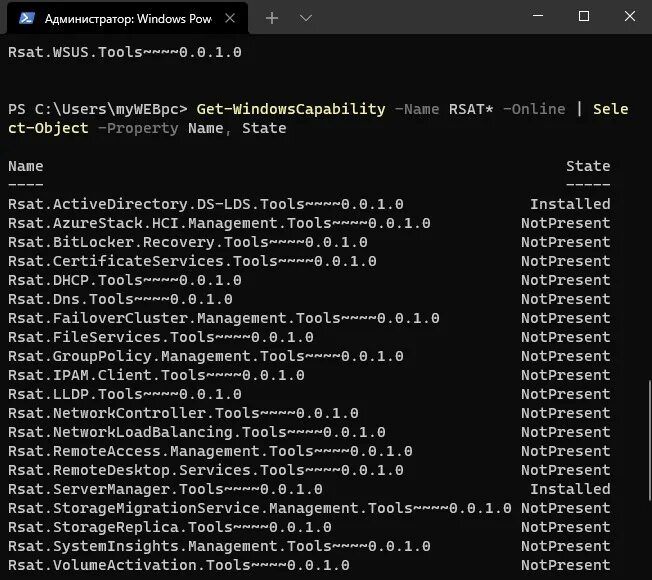Viewport: 652px width, 580px height.
Task: Click Rsat.NetworkLoadBalancing.Tools row name
Action: tap(197, 432)
